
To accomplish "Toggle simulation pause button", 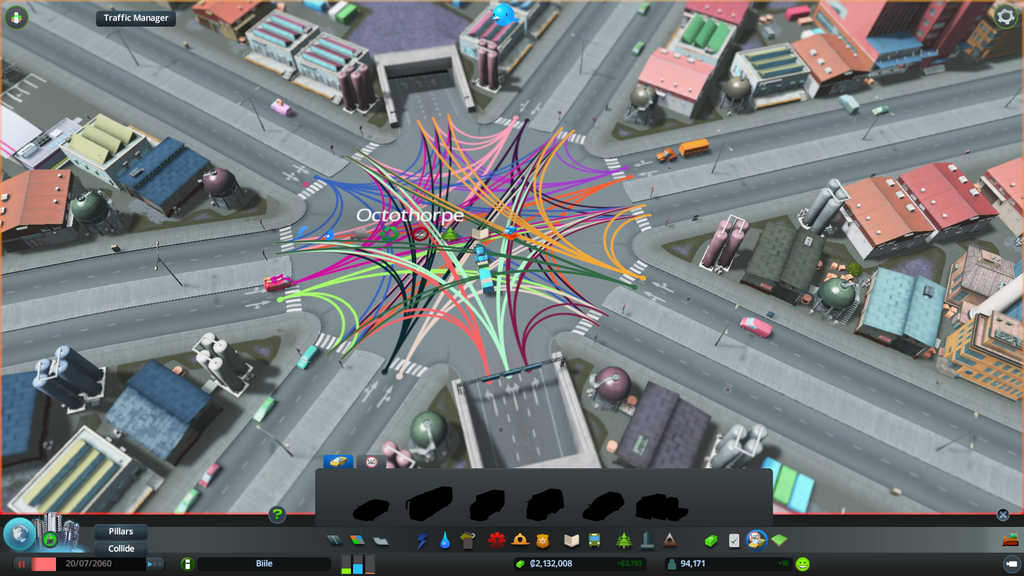I will coord(21,564).
